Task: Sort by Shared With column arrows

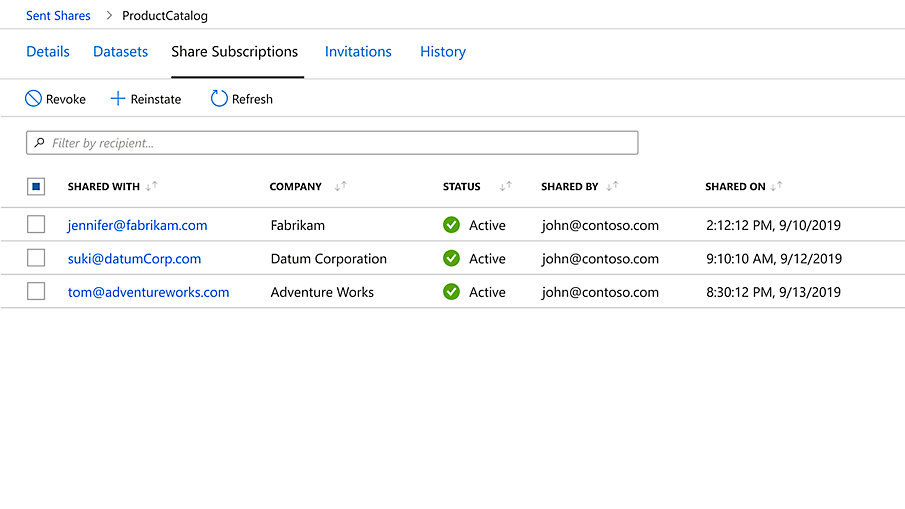Action: coord(152,186)
